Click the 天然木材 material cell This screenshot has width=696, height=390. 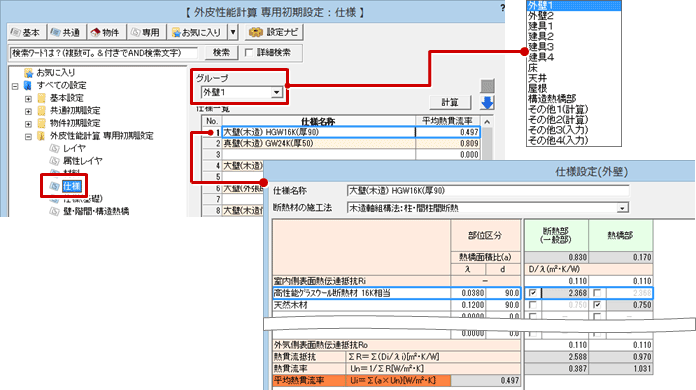tap(361, 305)
